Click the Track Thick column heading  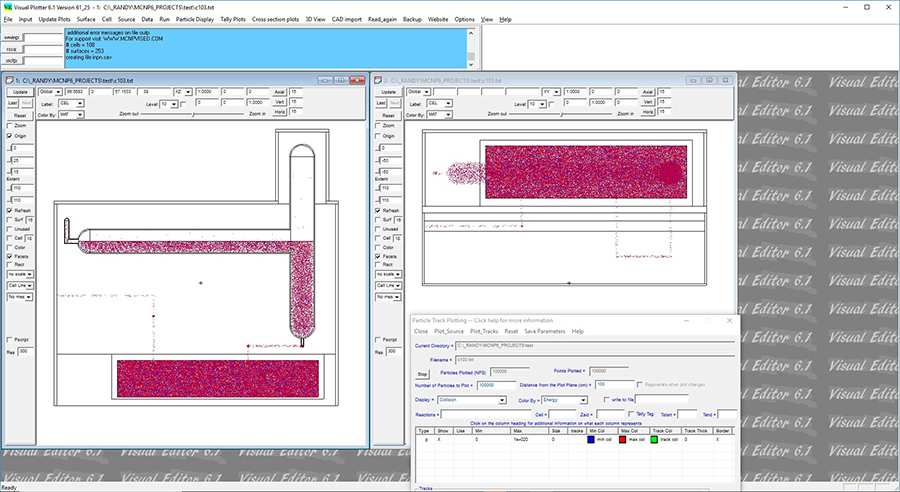[x=697, y=431]
